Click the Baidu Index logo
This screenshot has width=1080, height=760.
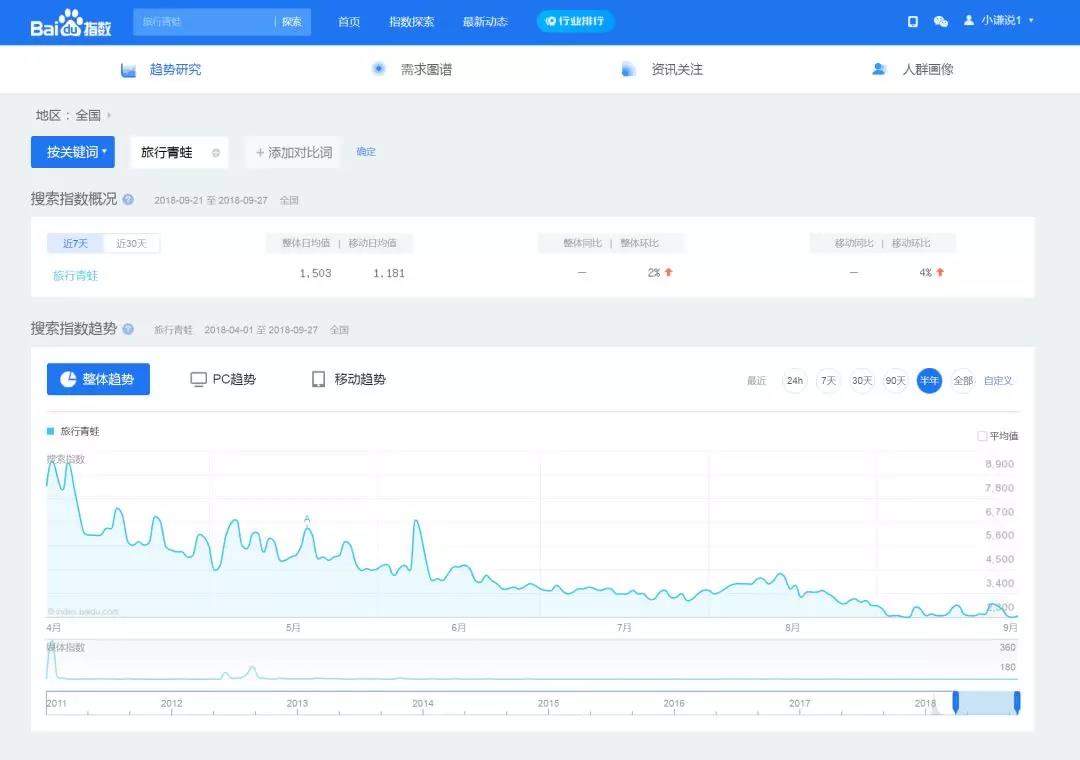click(x=70, y=22)
